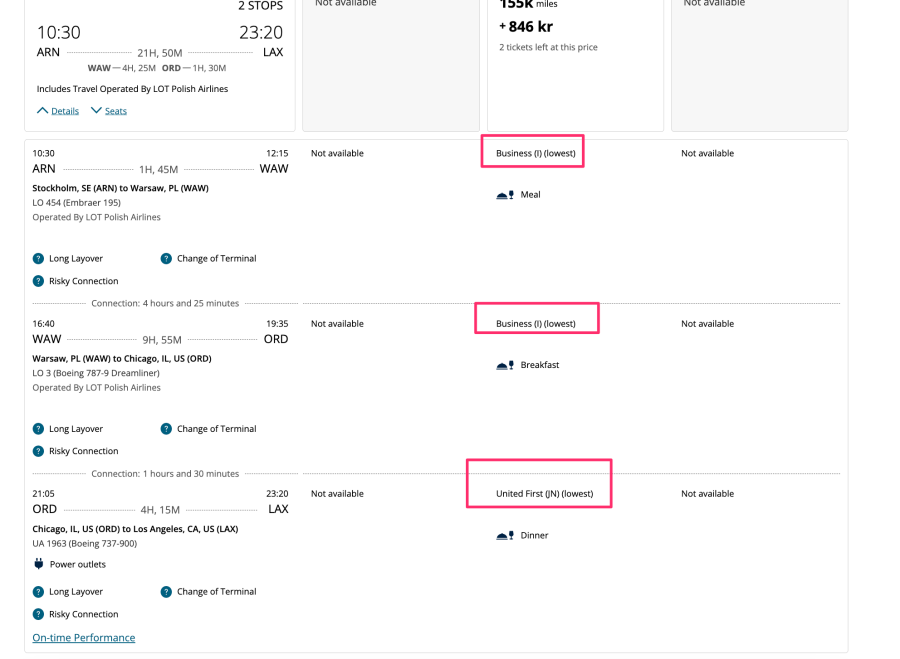Open the On-time Performance link

coord(84,638)
